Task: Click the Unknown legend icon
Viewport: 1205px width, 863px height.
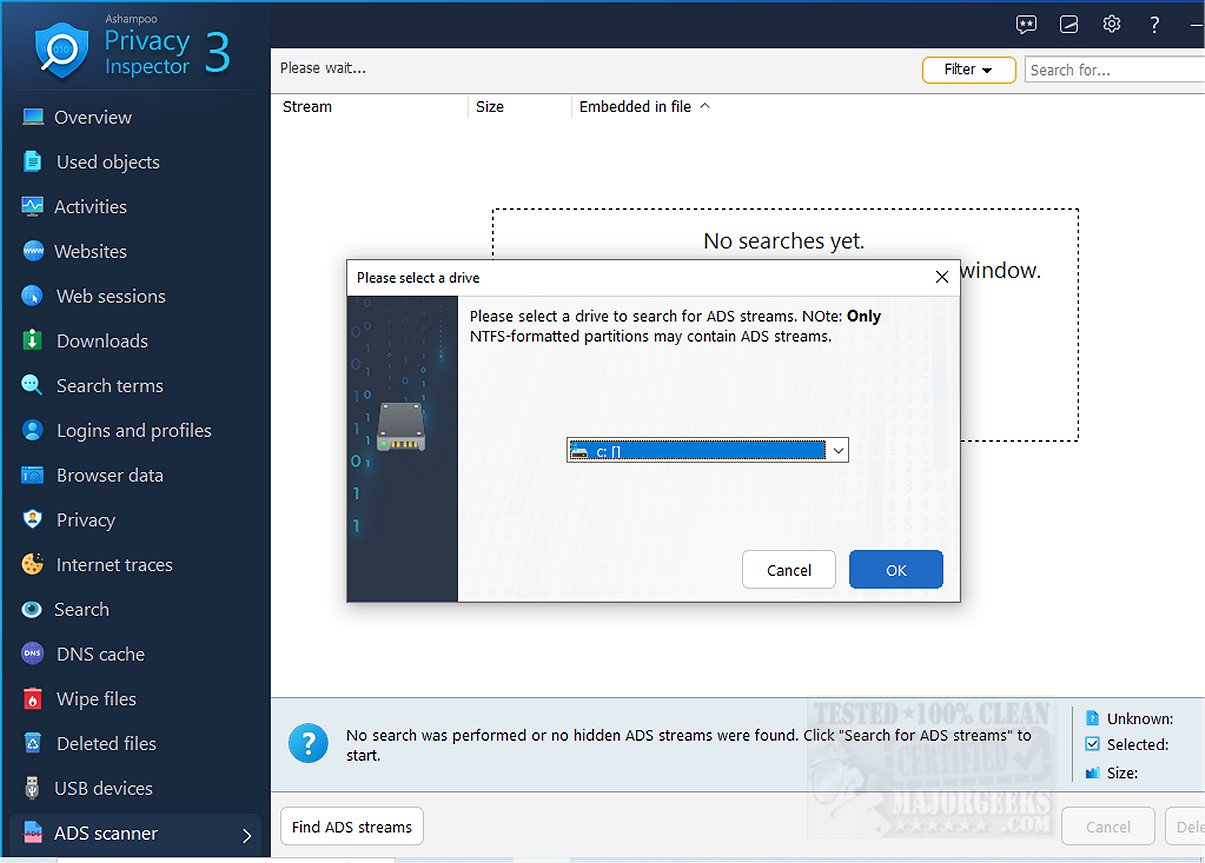Action: (x=1092, y=718)
